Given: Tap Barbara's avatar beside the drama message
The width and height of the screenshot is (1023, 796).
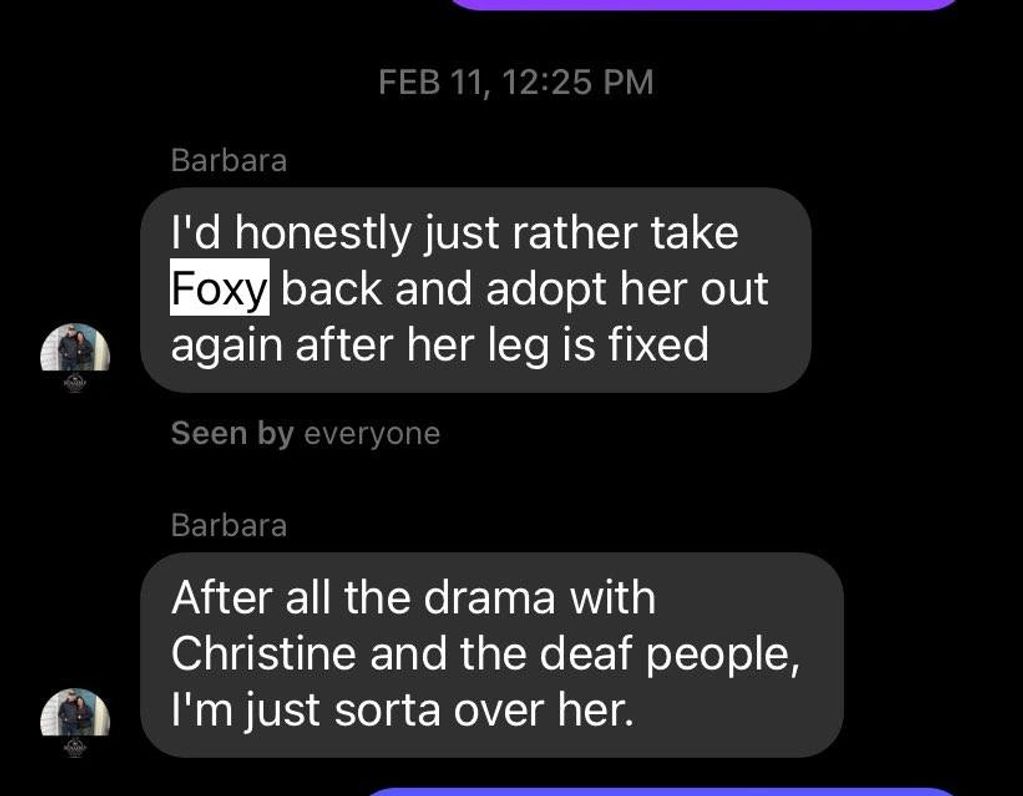Looking at the screenshot, I should tap(75, 711).
